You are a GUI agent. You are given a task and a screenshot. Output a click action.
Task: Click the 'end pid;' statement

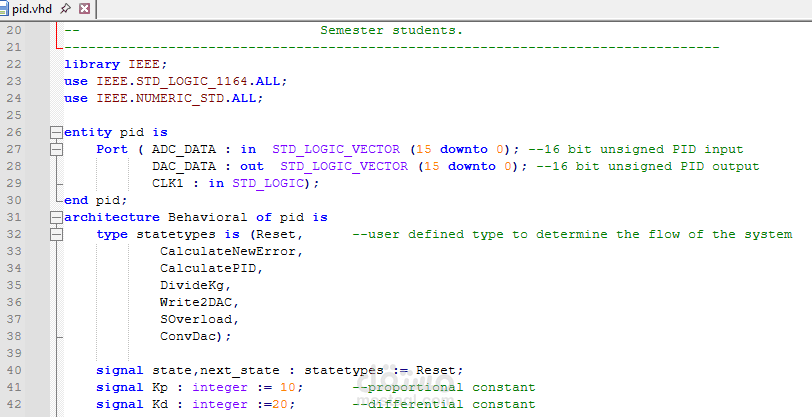pyautogui.click(x=96, y=200)
